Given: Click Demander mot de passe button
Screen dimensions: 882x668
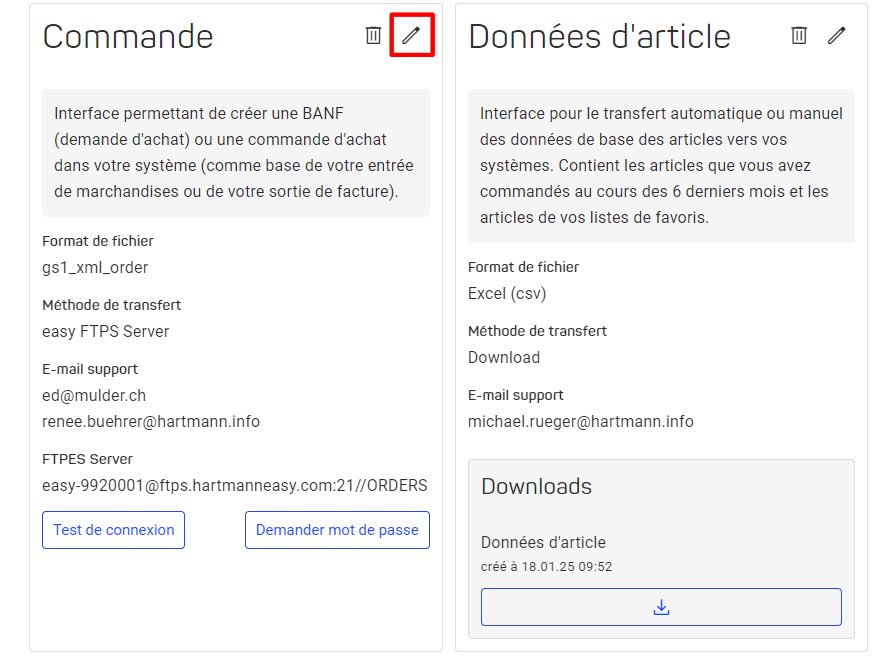Looking at the screenshot, I should [x=337, y=530].
